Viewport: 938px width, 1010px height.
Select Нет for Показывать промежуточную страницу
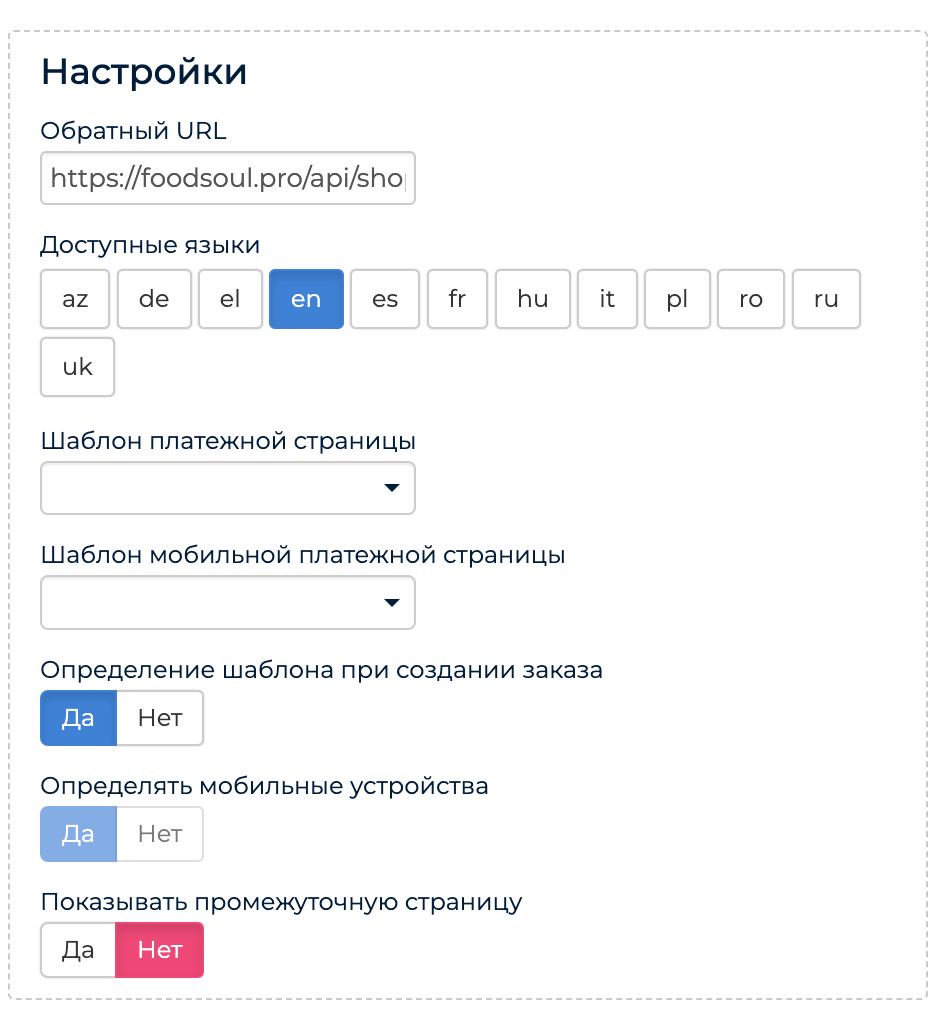(x=160, y=949)
